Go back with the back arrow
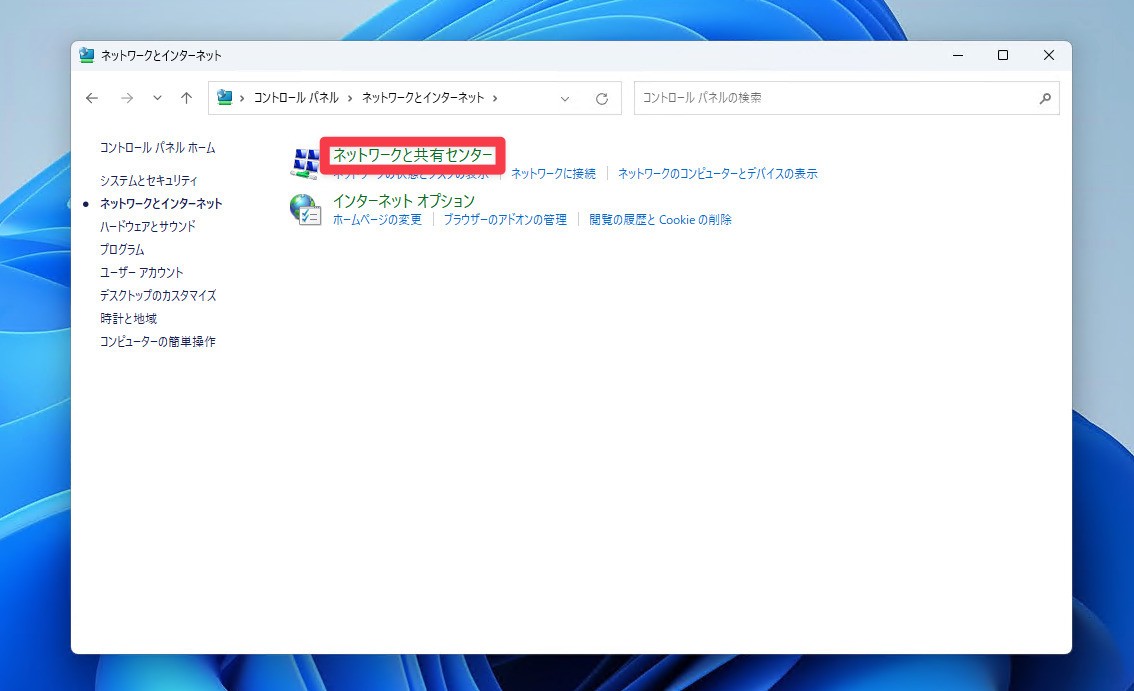Image resolution: width=1134 pixels, height=691 pixels. coord(92,98)
